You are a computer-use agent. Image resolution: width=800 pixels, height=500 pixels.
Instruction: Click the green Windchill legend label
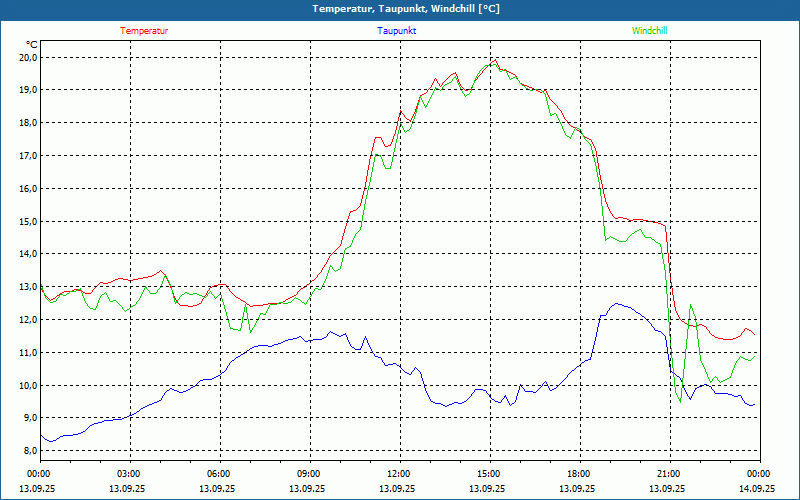[x=650, y=31]
